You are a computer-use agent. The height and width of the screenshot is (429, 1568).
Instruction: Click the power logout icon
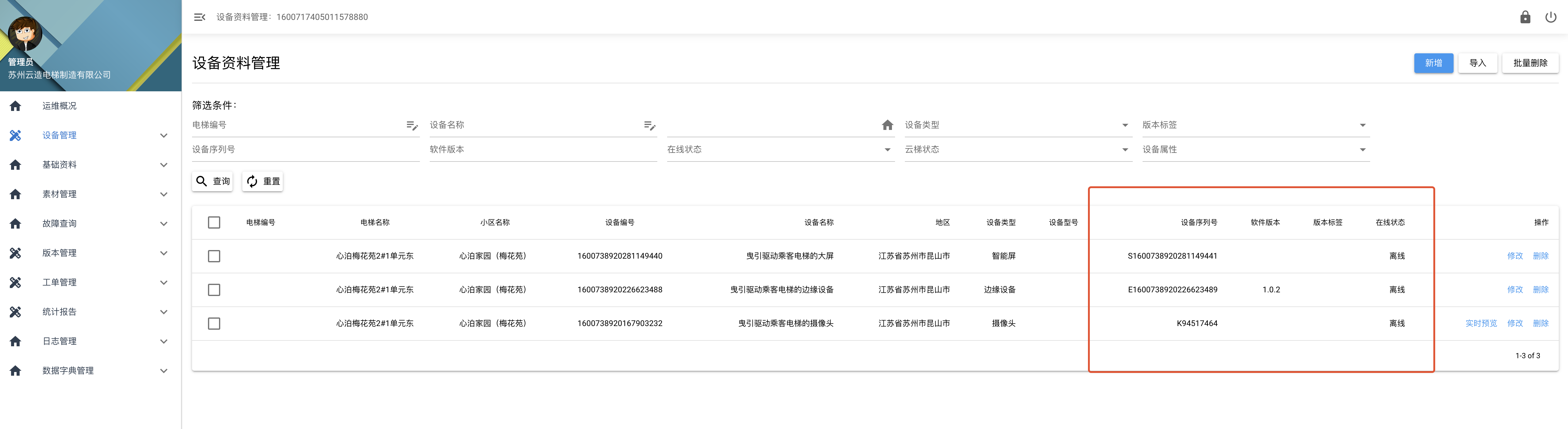1550,17
